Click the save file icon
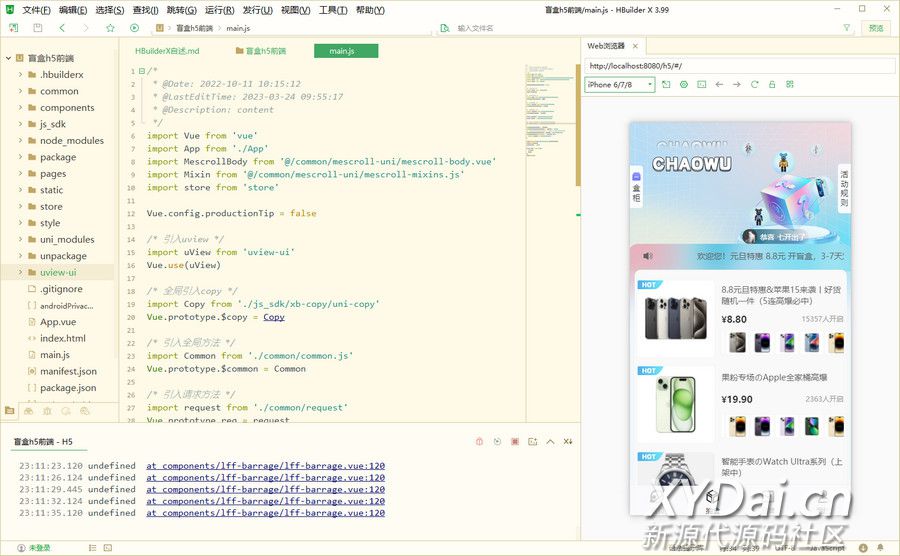 click(38, 28)
